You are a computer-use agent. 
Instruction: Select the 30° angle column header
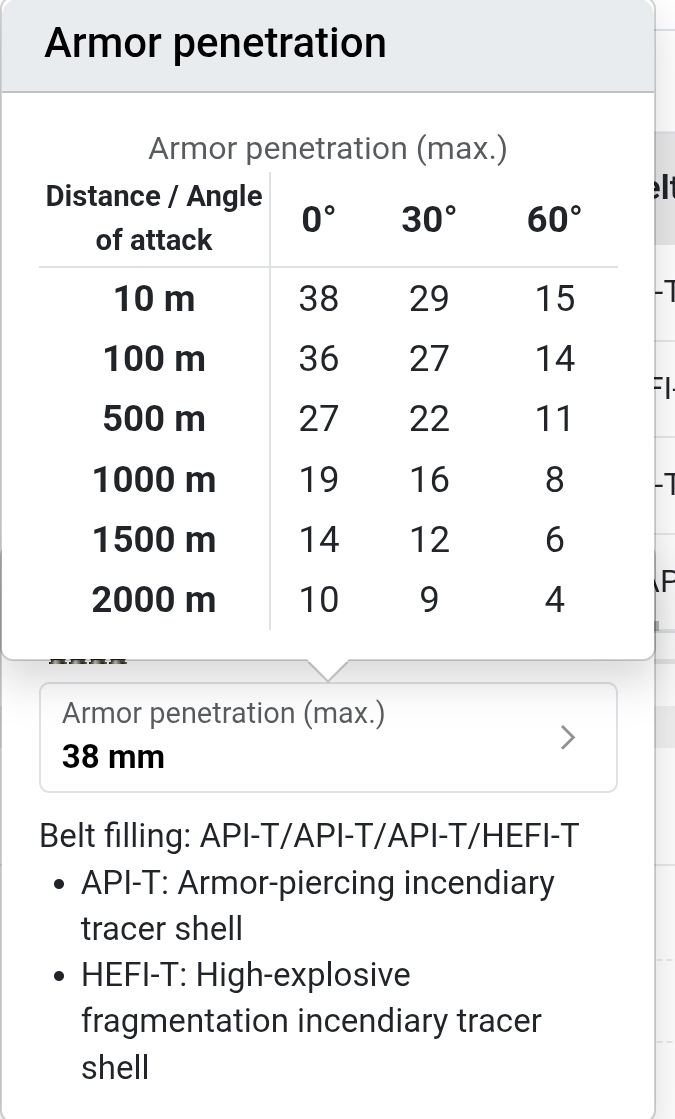click(429, 219)
